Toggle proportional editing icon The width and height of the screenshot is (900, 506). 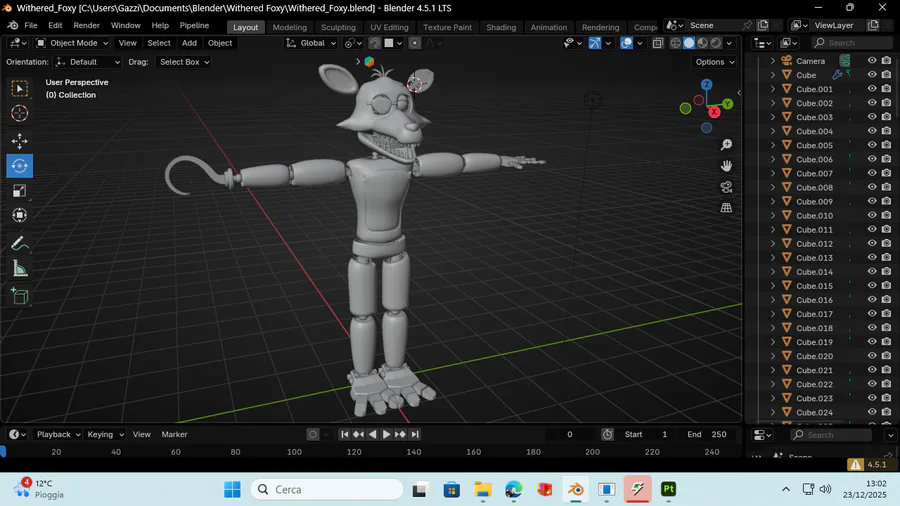(x=414, y=43)
